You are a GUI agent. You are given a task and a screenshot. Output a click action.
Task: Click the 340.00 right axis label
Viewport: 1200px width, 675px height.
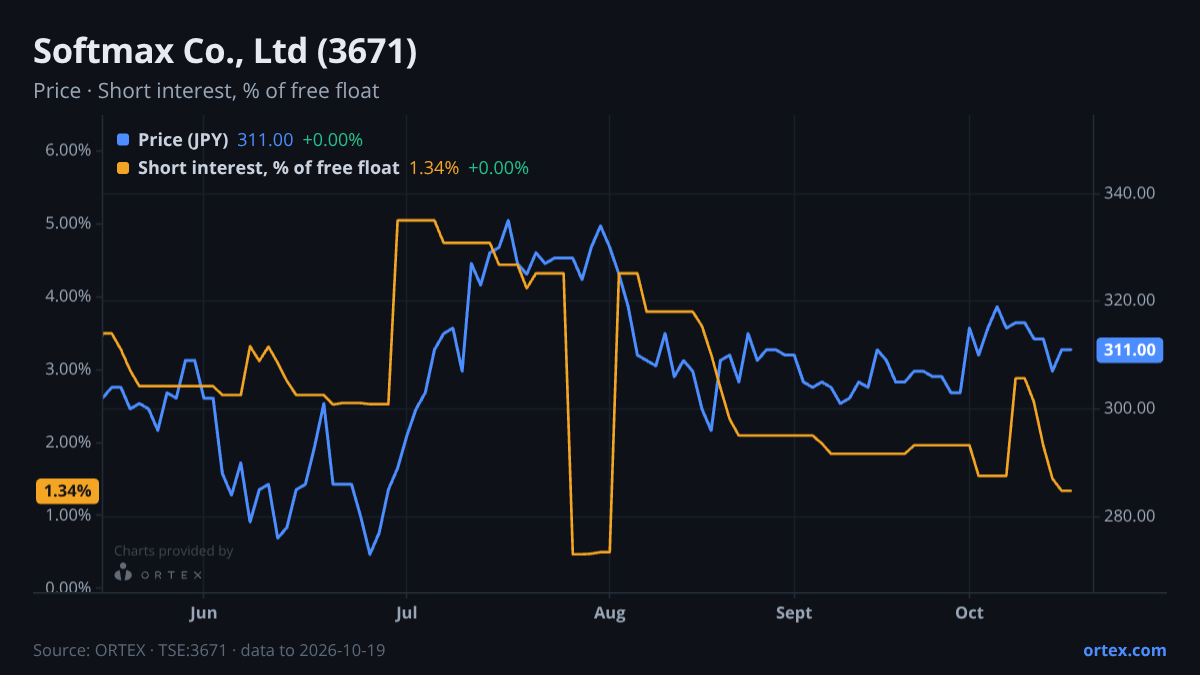(x=1129, y=193)
